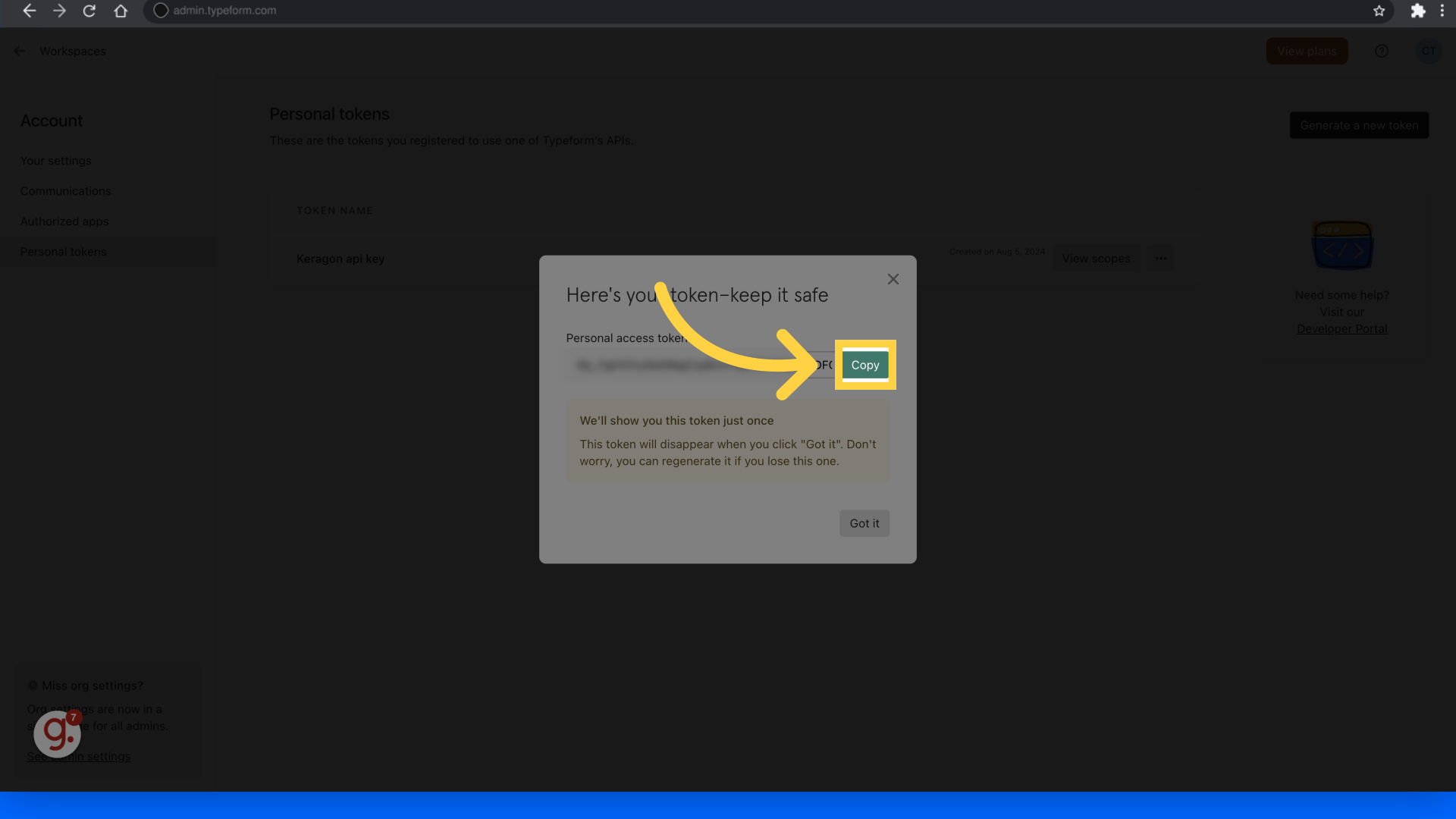Open Authorized apps in sidebar
This screenshot has height=819, width=1456.
tap(64, 221)
